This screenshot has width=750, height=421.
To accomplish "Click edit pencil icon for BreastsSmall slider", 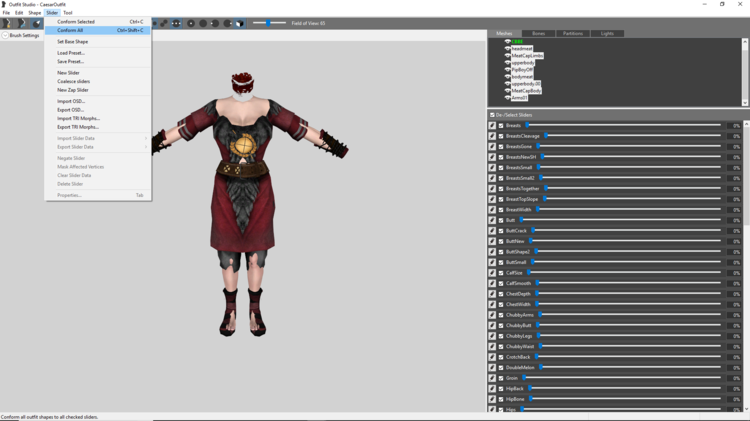I will (x=492, y=167).
